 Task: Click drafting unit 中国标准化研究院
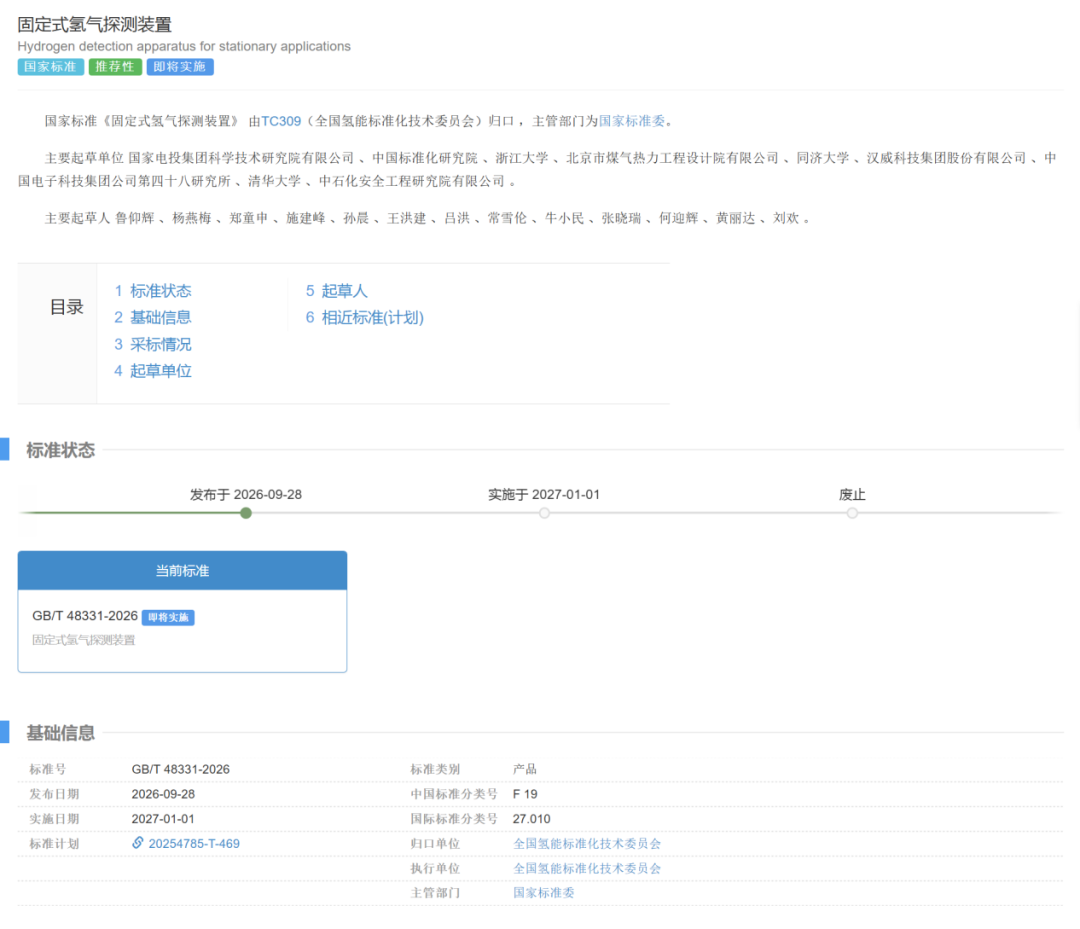click(x=425, y=158)
